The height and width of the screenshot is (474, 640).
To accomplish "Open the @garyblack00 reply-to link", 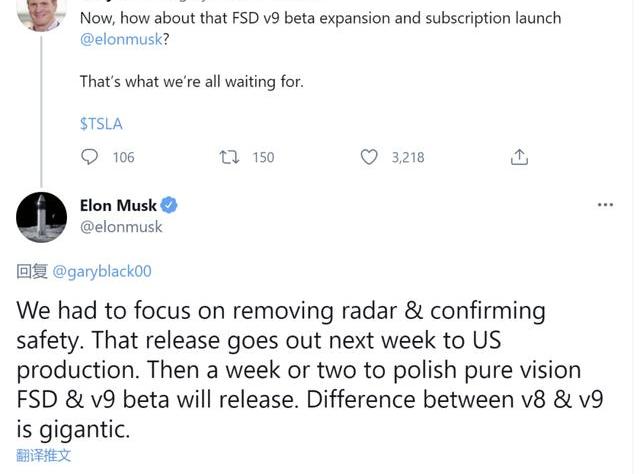I will 101,271.
